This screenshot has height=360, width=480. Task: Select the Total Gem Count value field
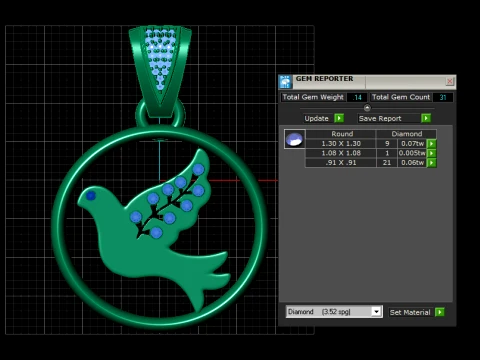tap(443, 97)
